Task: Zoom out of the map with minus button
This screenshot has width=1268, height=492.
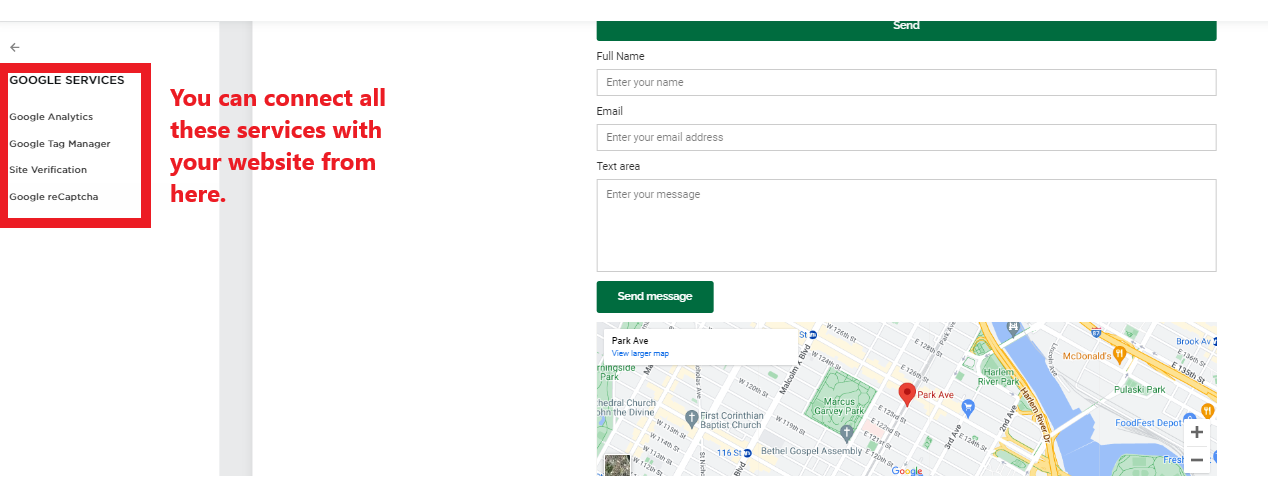Action: pos(1196,460)
